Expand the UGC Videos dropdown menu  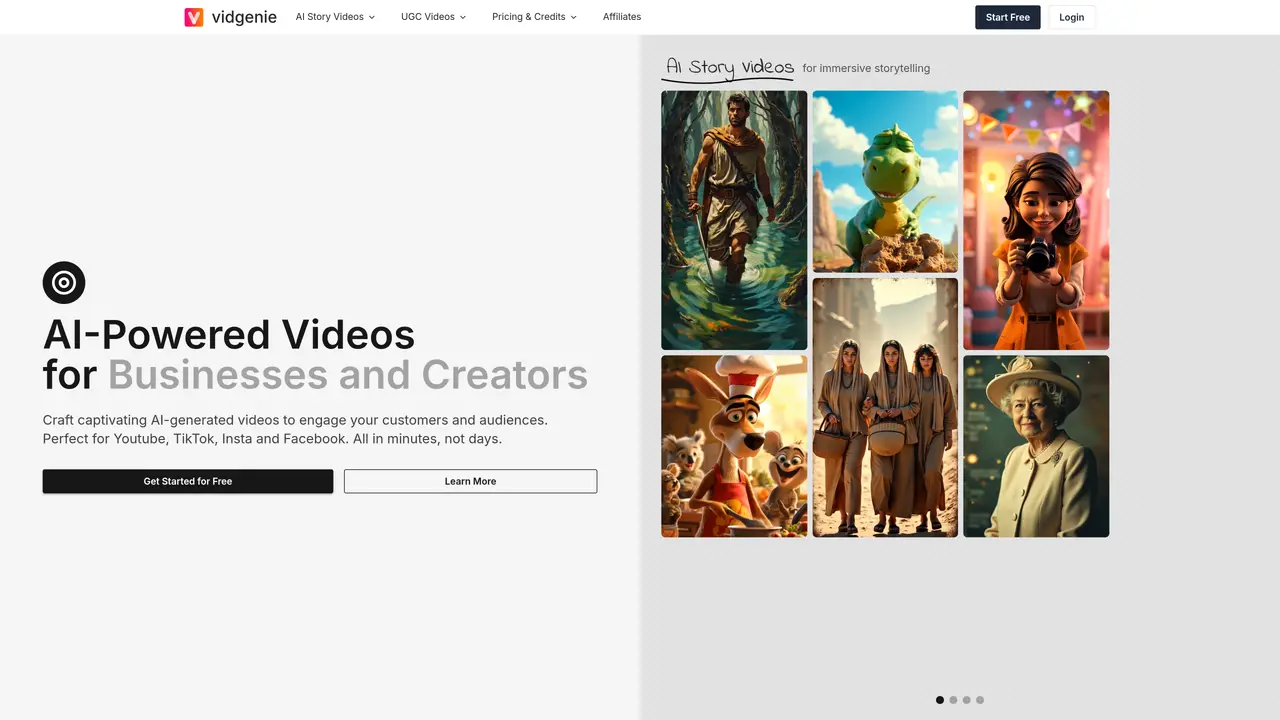pyautogui.click(x=434, y=17)
